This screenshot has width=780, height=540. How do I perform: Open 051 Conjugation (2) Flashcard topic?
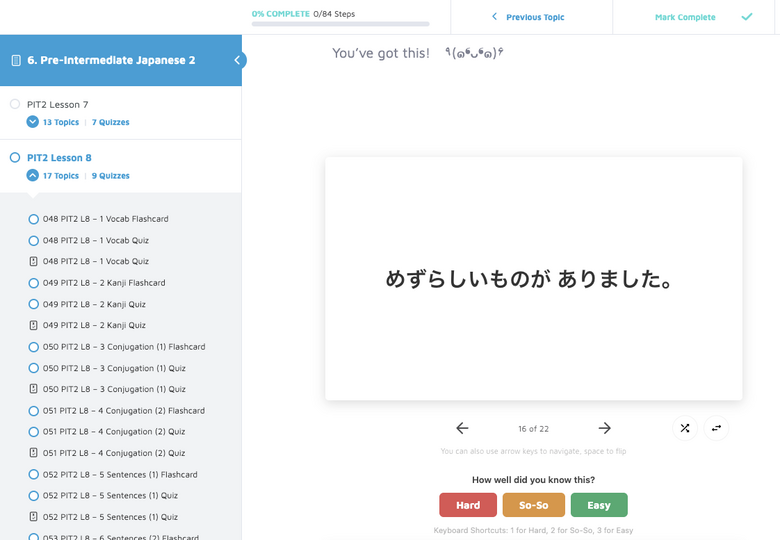124,411
